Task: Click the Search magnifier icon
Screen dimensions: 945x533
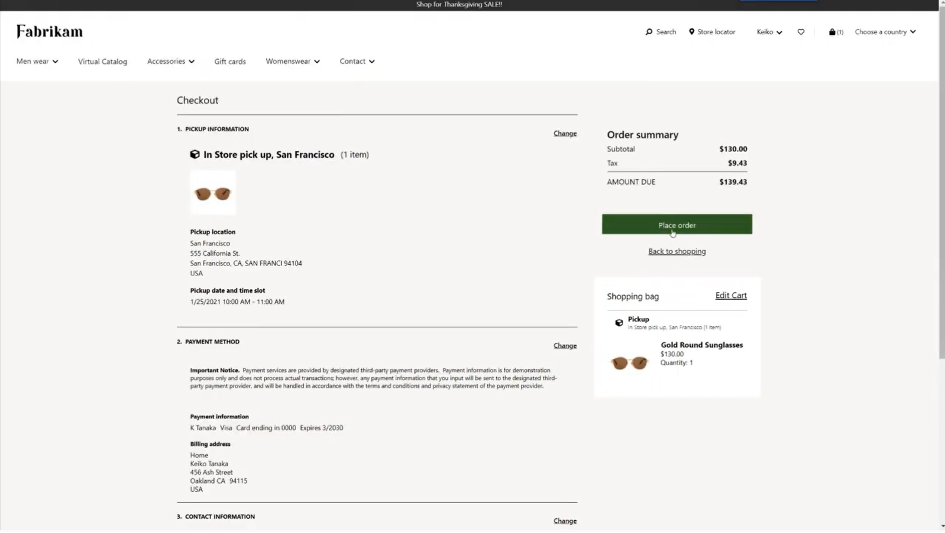Action: click(649, 32)
